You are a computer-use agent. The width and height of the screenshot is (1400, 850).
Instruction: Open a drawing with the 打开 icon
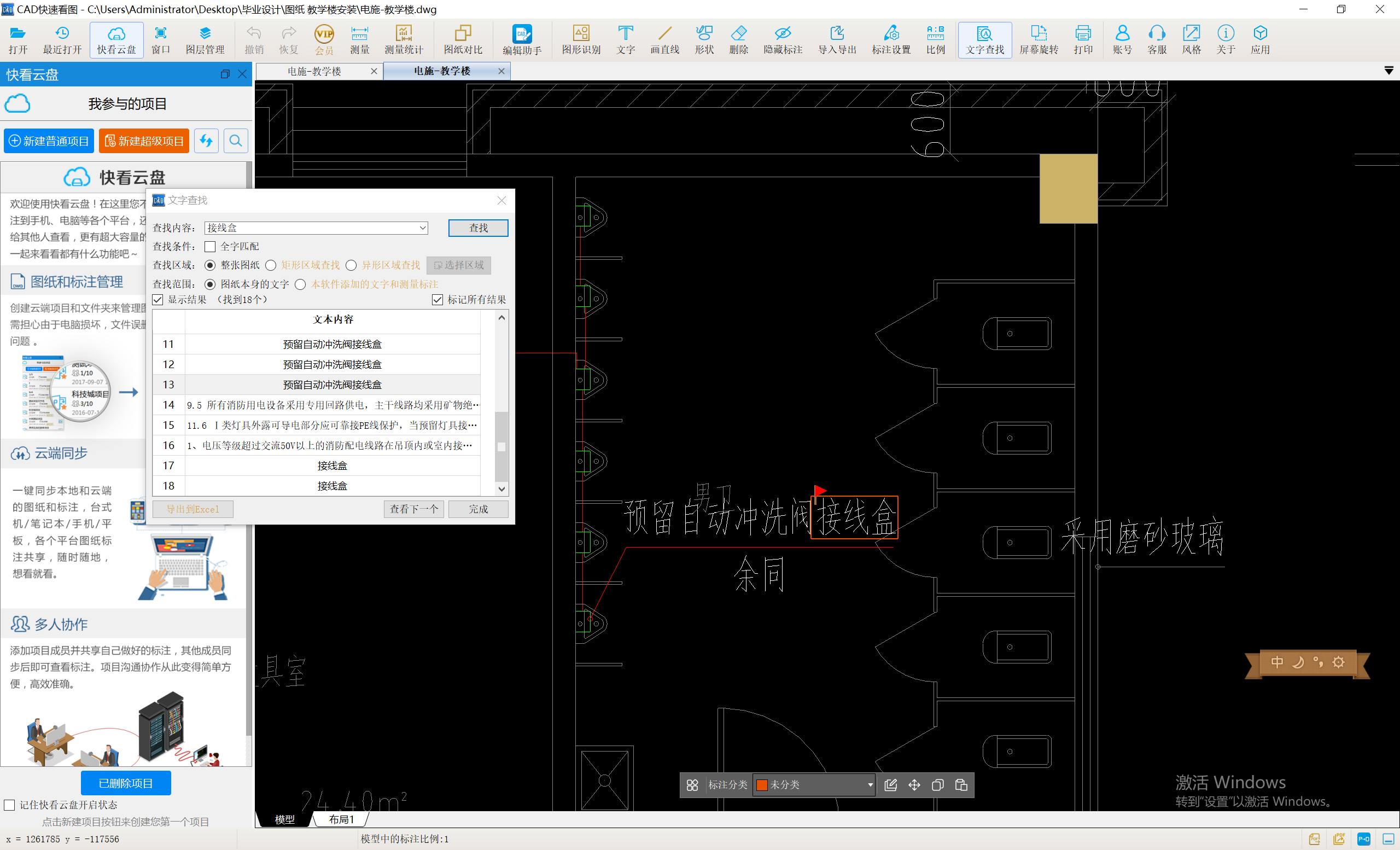17,40
